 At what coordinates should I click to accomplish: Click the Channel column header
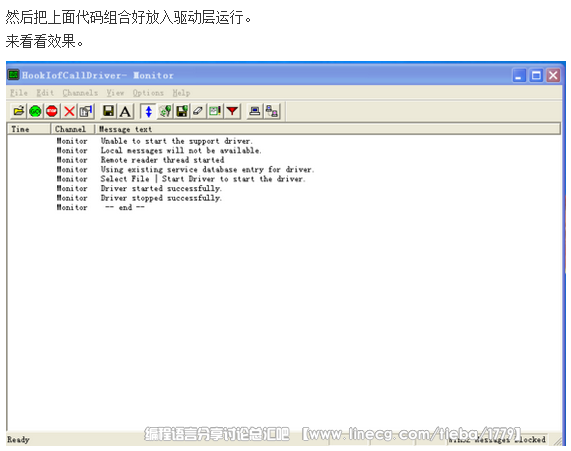pos(73,129)
